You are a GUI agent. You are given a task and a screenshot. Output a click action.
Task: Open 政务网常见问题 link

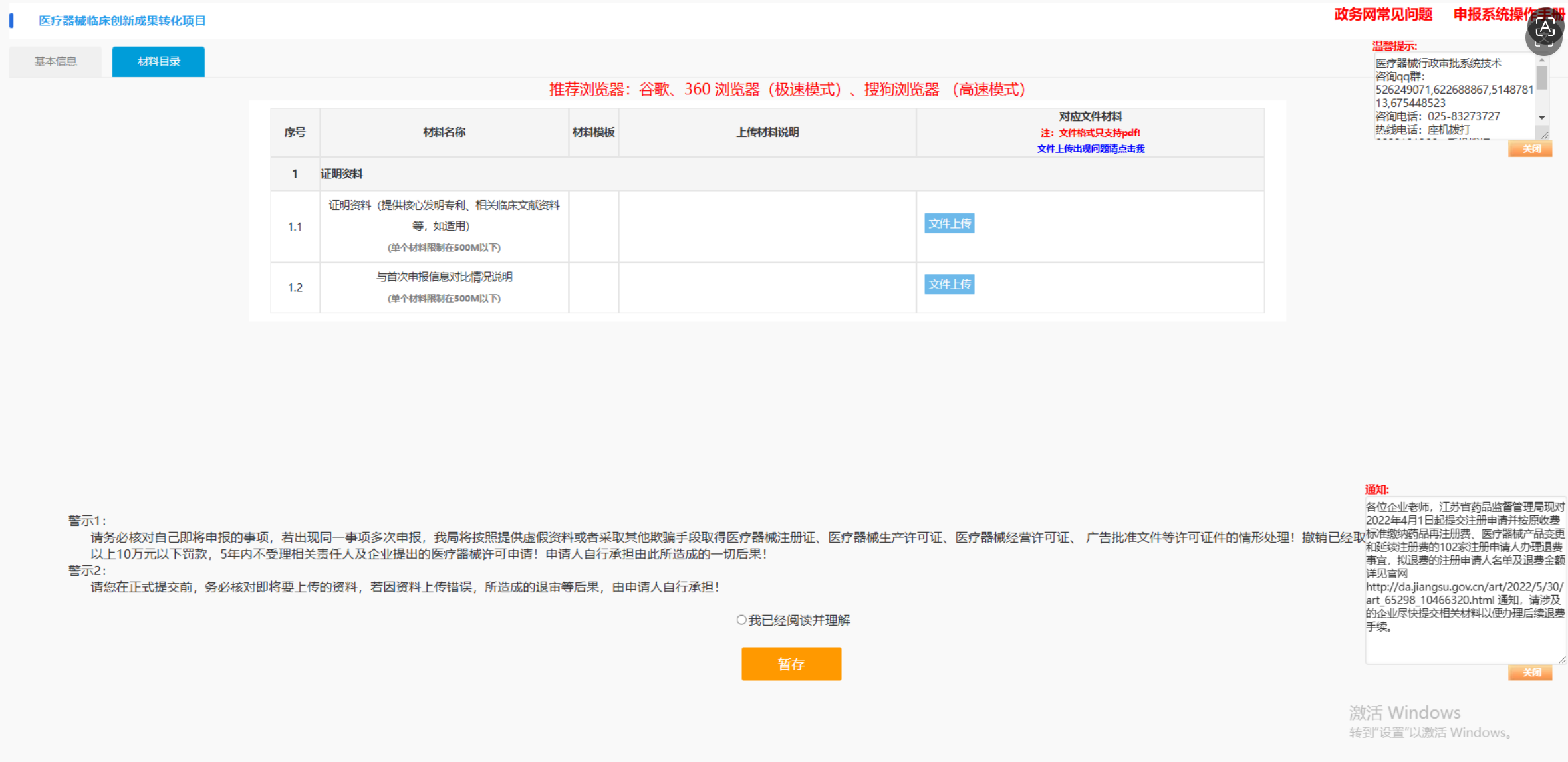pos(1382,15)
